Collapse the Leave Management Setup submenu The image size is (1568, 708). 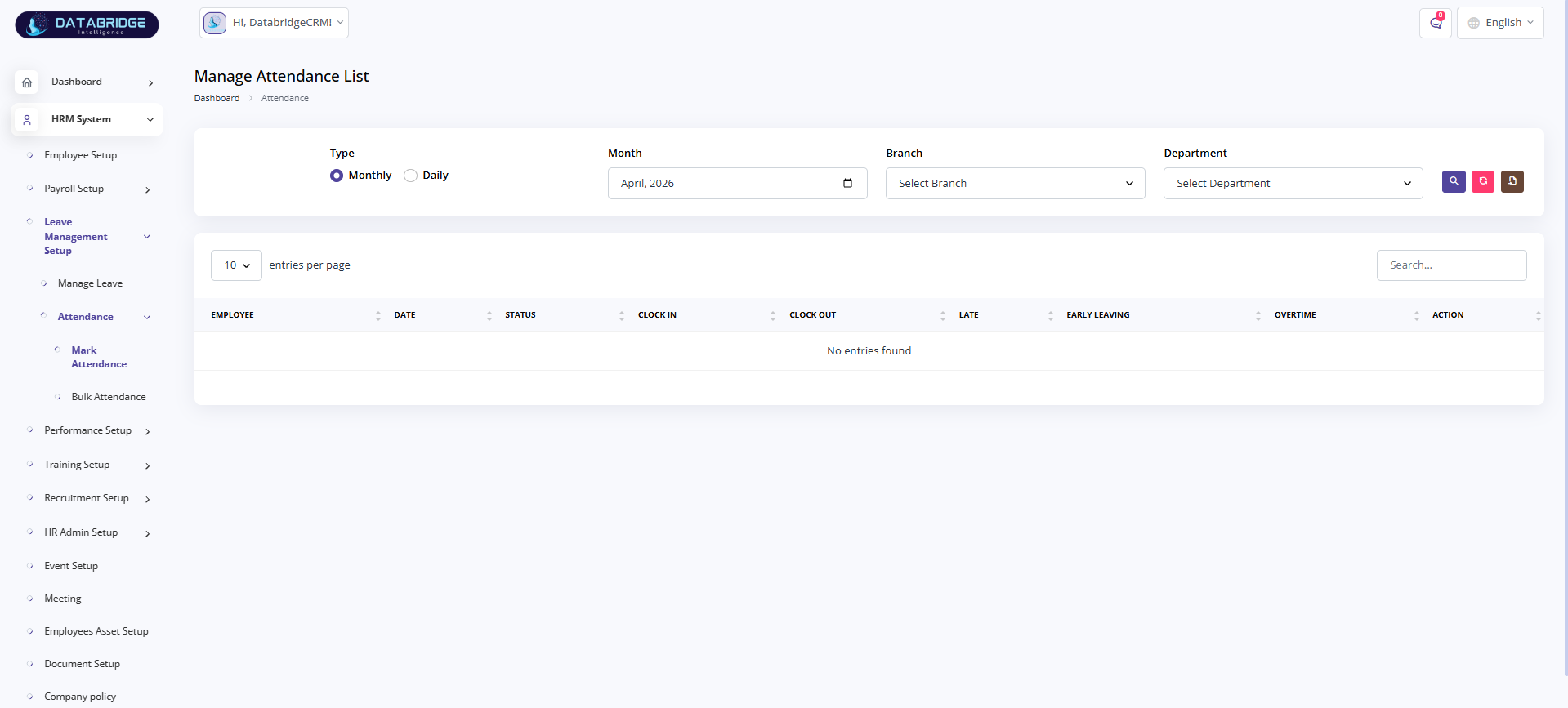(147, 237)
